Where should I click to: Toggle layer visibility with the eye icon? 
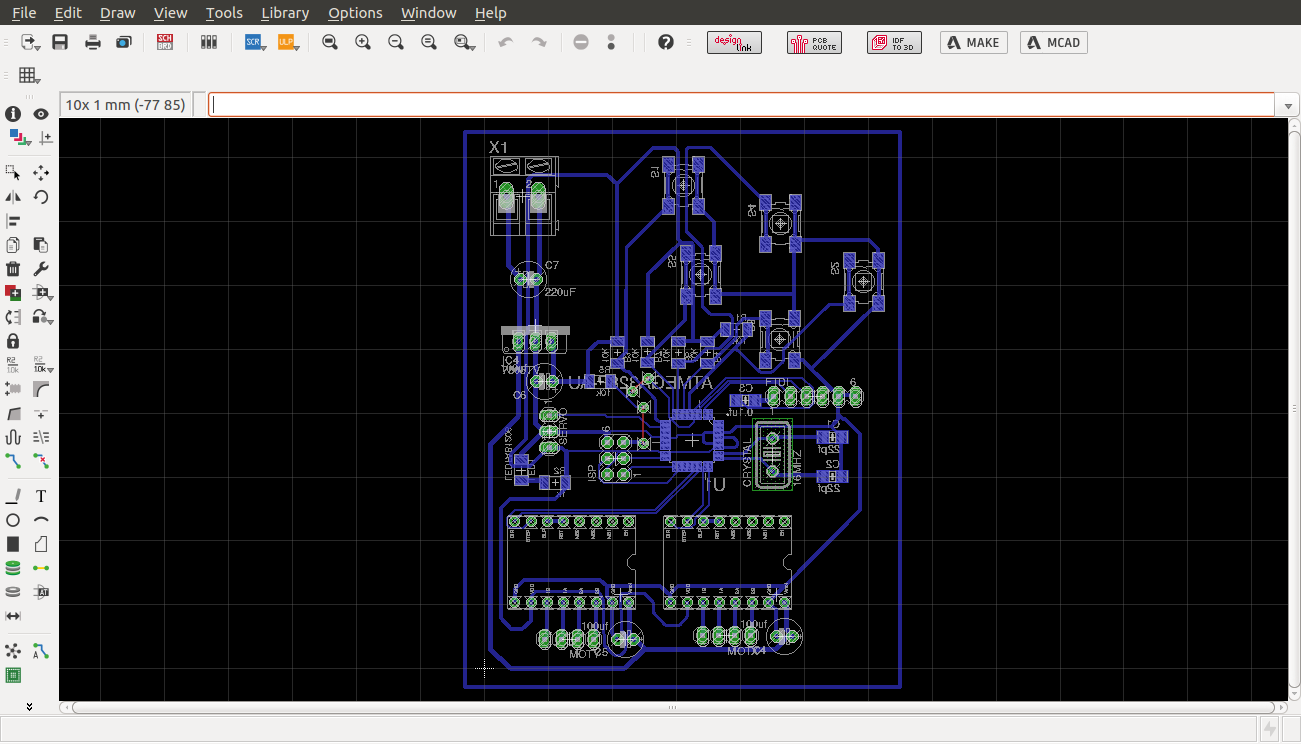41,114
